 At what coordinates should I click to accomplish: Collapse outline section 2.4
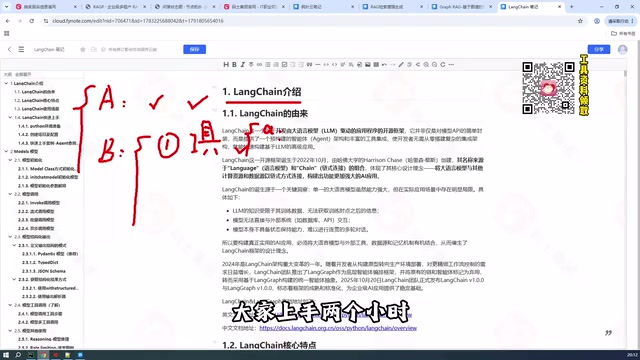pyautogui.click(x=10, y=305)
